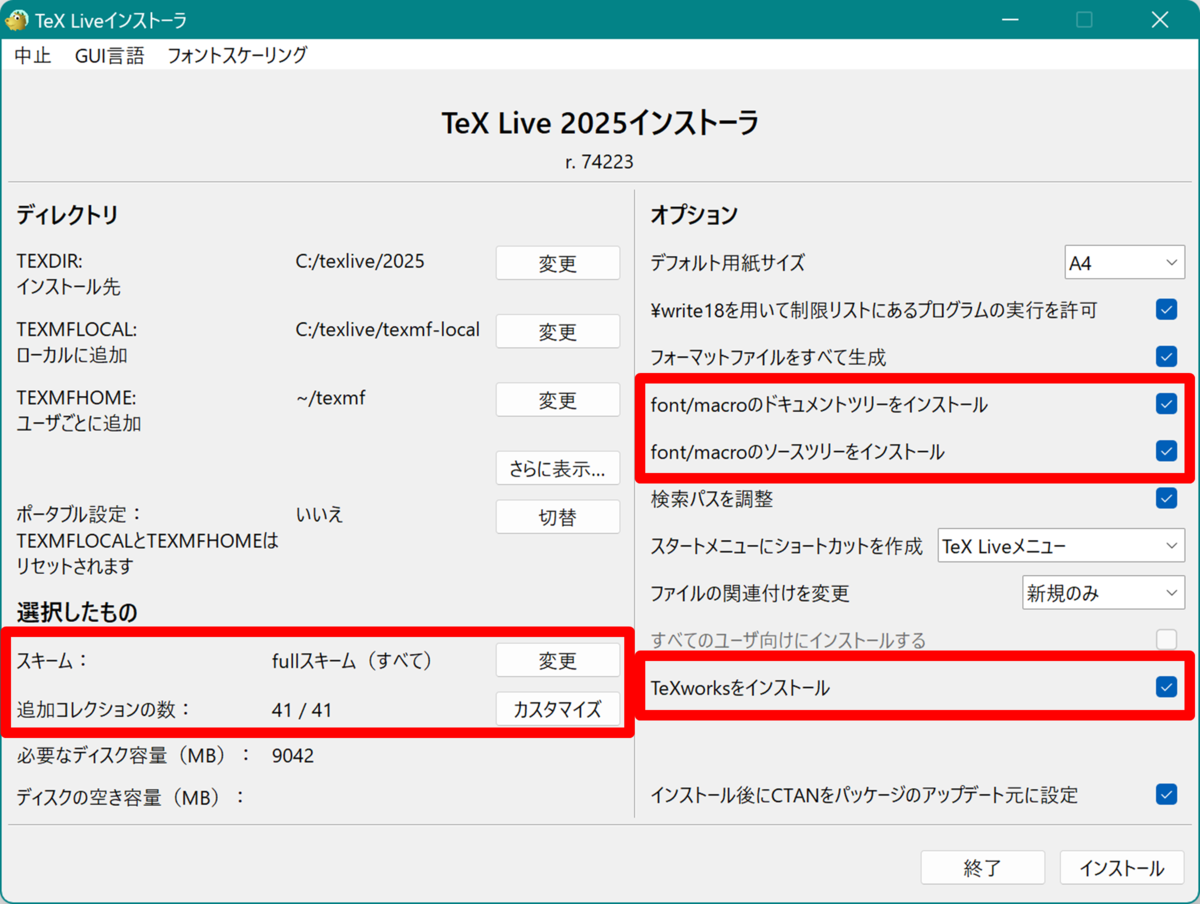Toggle the CTAN update source checkbox
The image size is (1200, 904).
[1166, 795]
